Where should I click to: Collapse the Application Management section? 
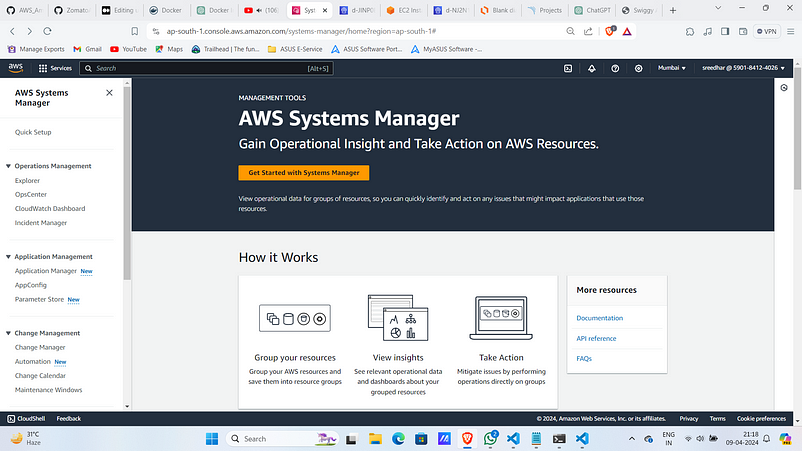coord(8,257)
